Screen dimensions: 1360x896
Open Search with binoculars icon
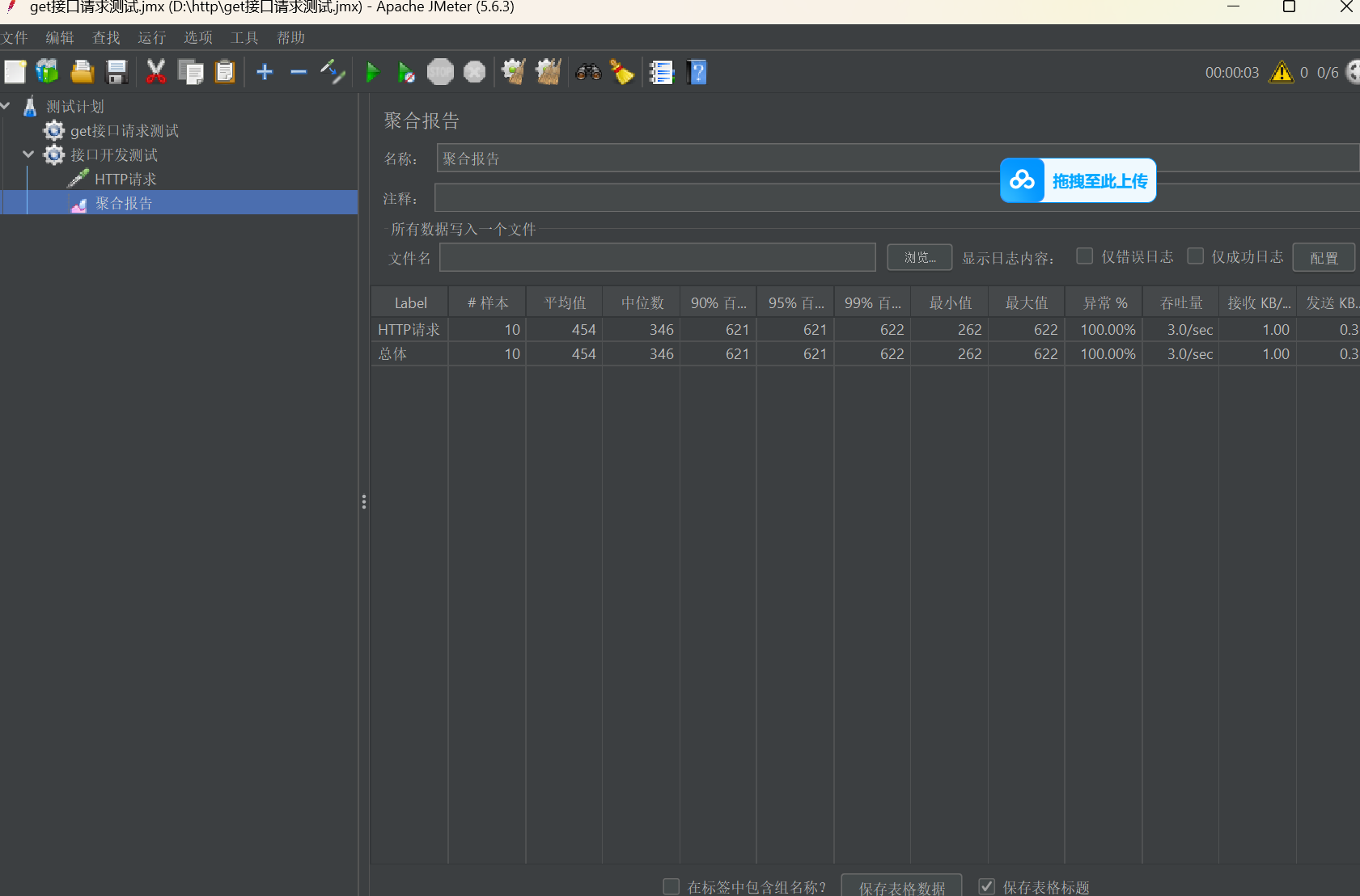(588, 72)
